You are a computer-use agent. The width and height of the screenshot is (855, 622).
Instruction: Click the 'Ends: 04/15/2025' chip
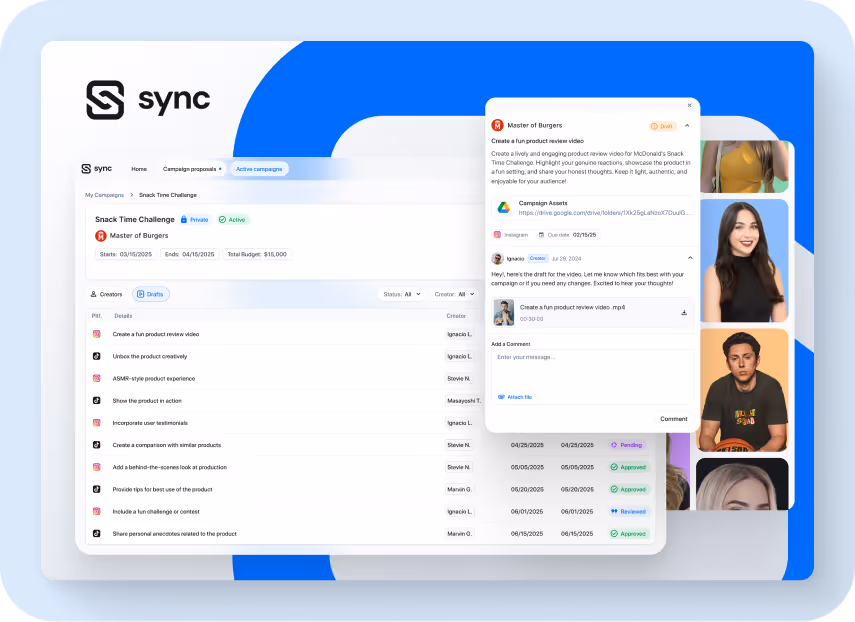[x=190, y=254]
